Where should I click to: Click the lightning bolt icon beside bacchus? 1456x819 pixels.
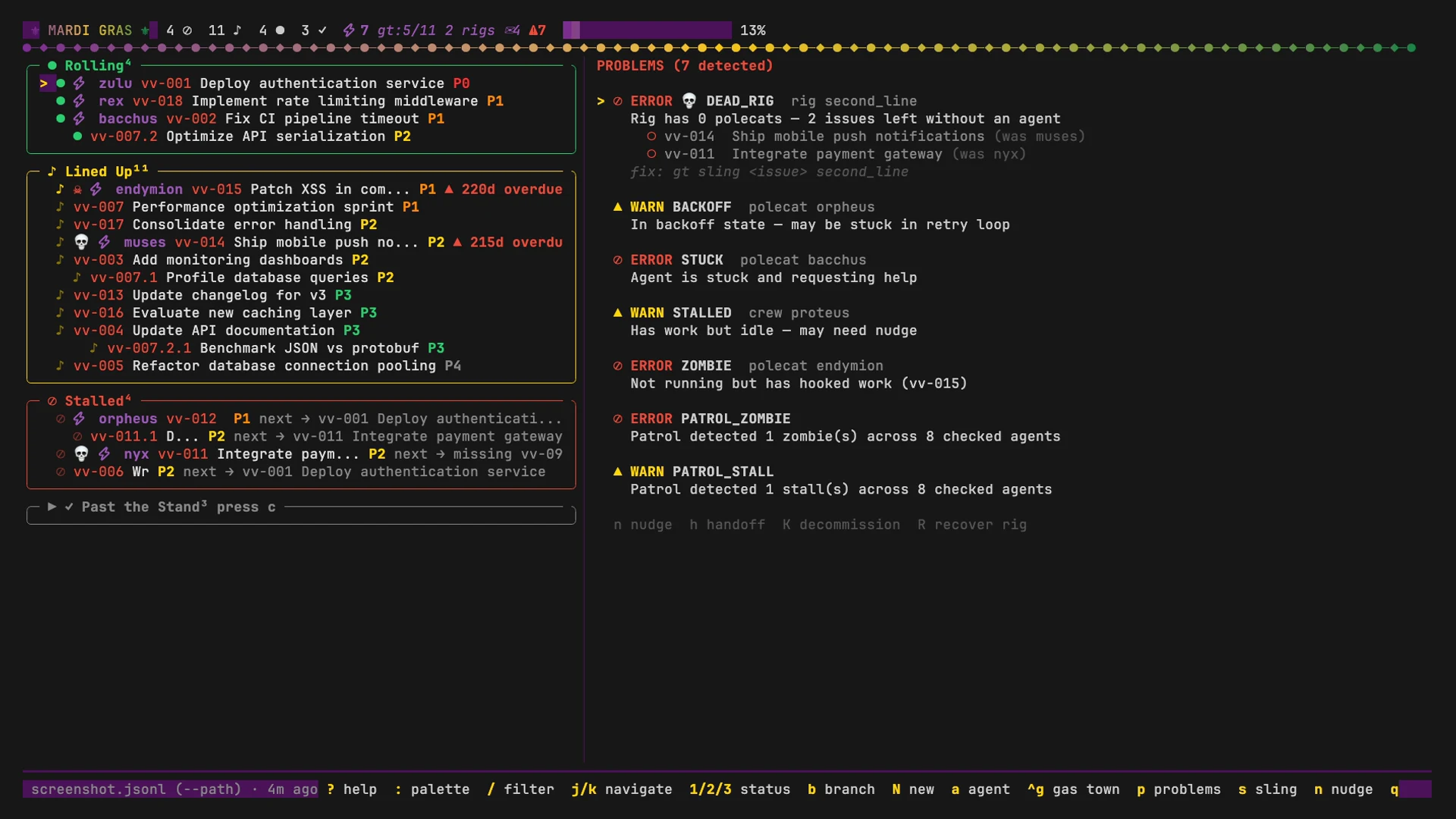(79, 118)
